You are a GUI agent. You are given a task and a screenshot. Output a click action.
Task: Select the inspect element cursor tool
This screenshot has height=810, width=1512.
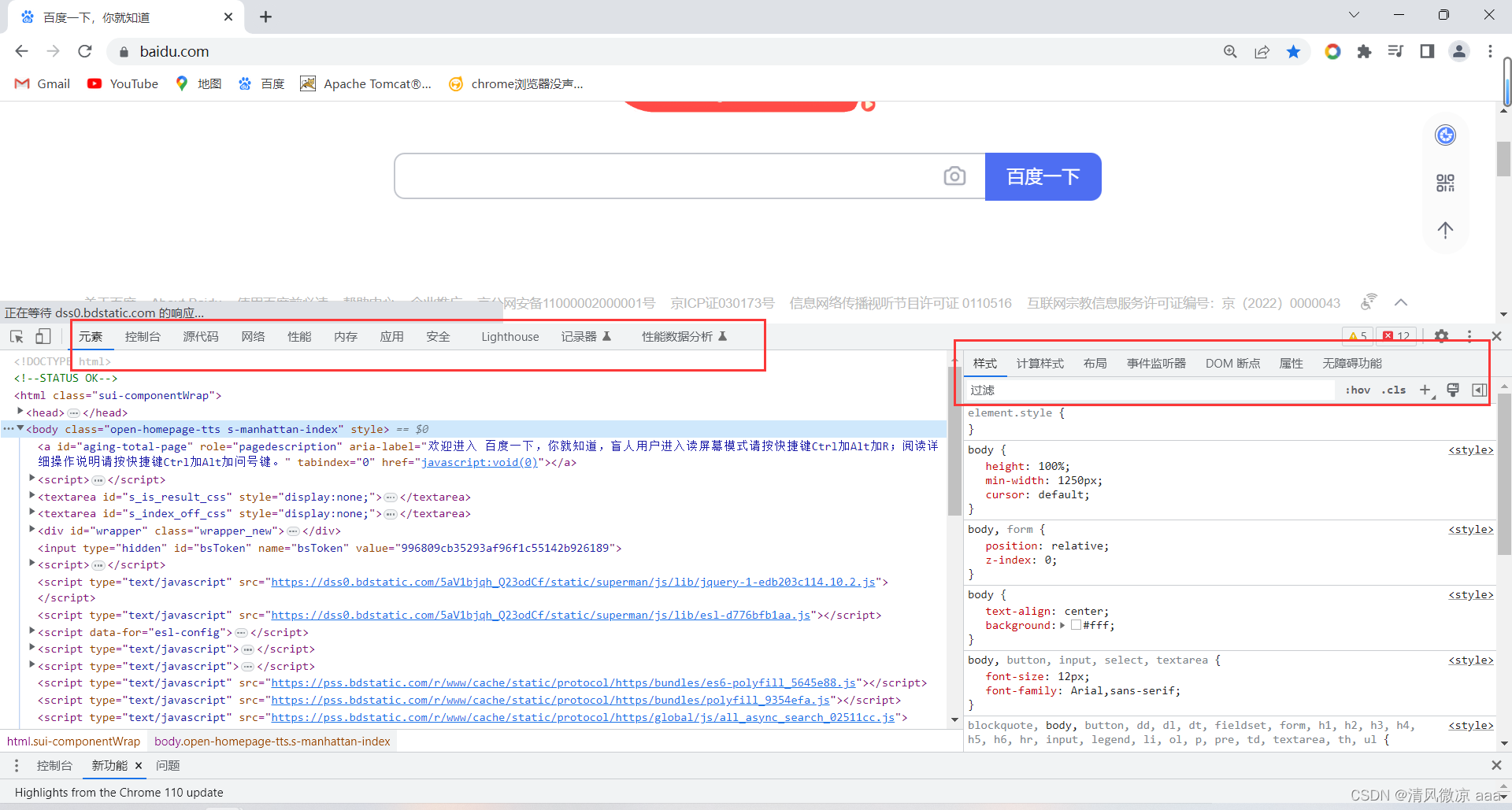tap(16, 335)
